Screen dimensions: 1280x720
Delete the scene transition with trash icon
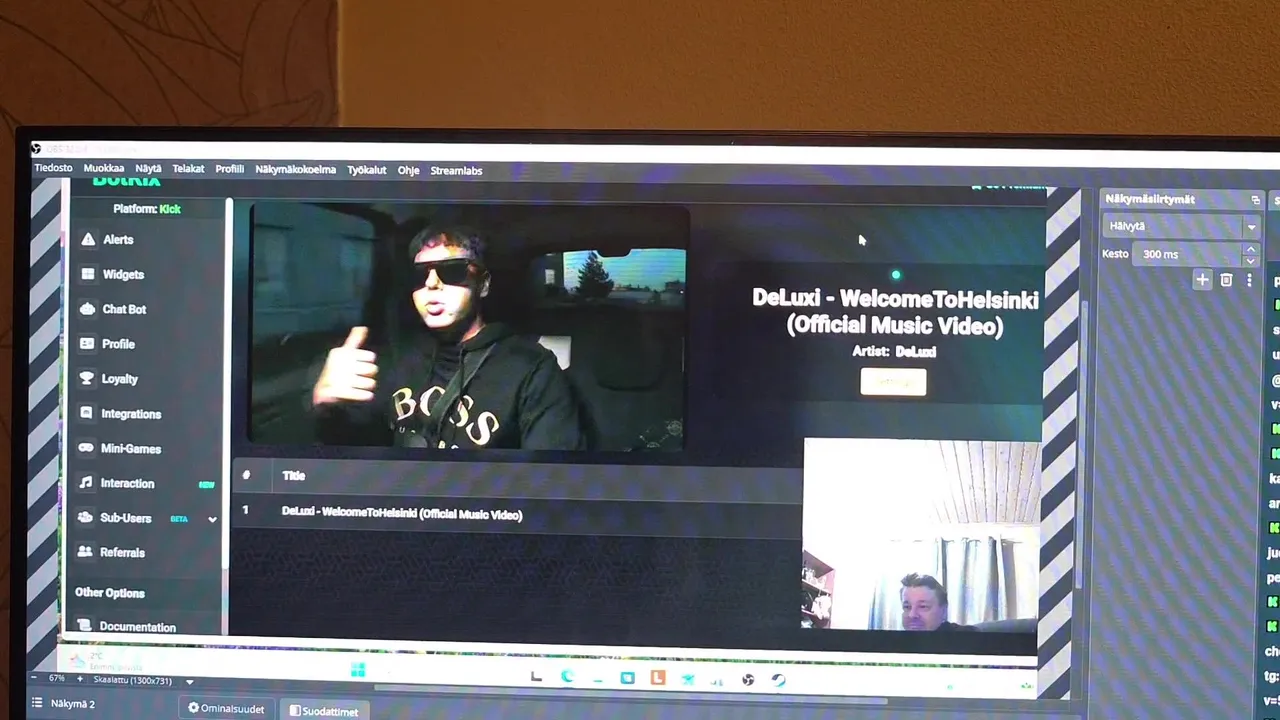1226,280
